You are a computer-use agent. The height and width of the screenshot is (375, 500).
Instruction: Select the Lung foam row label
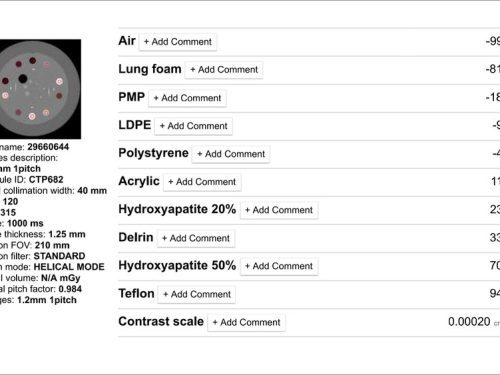coord(150,69)
